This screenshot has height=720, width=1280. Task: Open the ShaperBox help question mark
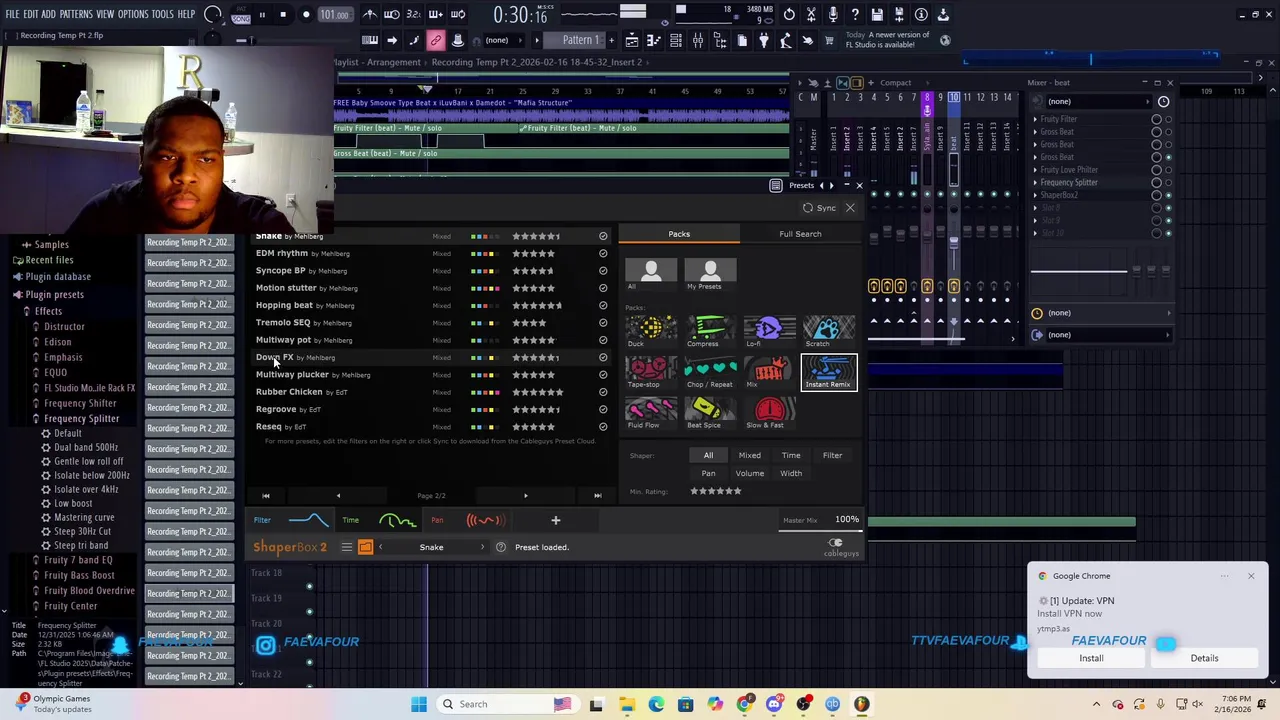click(x=501, y=547)
